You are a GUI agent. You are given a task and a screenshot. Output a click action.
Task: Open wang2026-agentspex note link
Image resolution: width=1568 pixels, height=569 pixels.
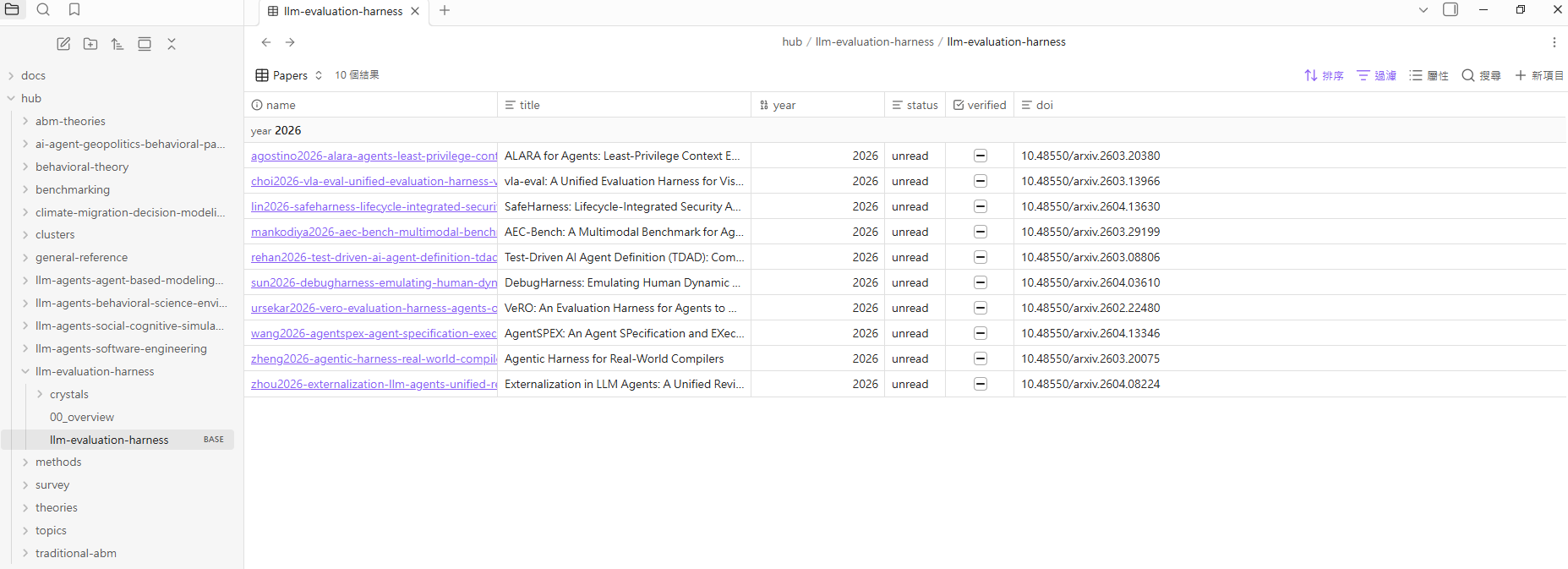[x=374, y=333]
